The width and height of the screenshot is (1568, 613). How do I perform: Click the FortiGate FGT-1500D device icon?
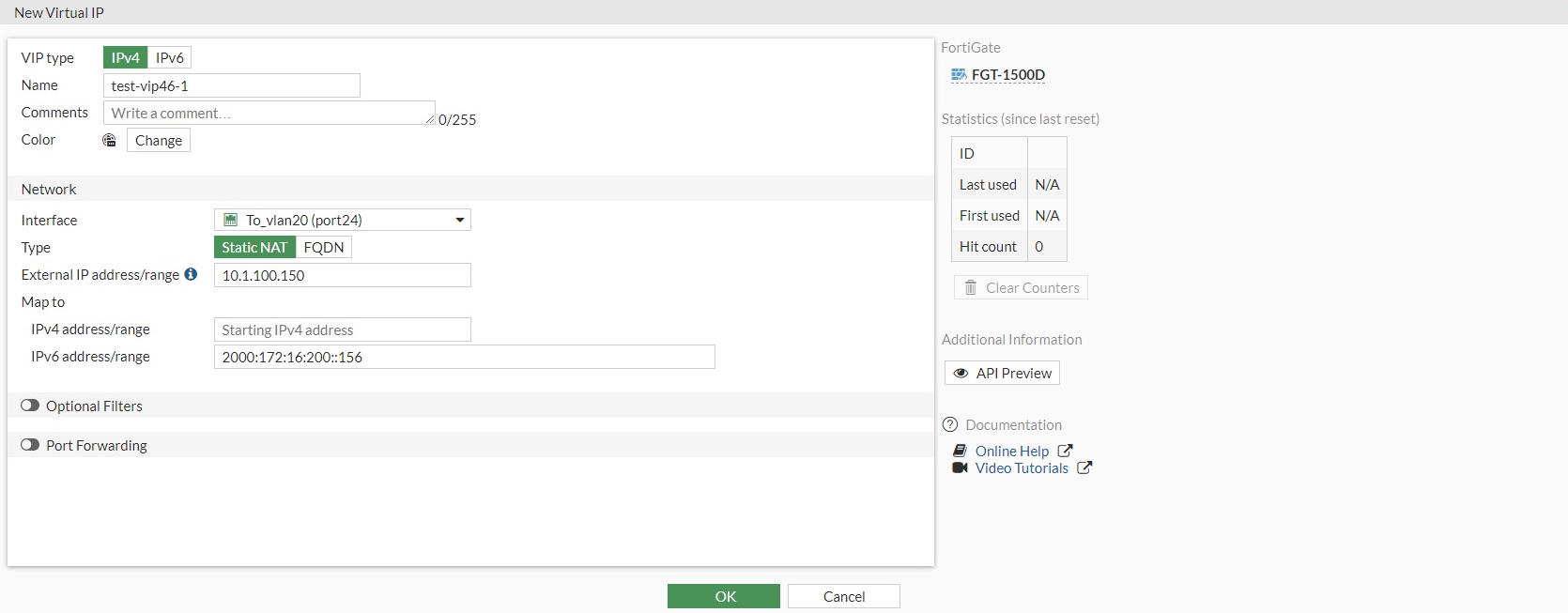point(958,75)
